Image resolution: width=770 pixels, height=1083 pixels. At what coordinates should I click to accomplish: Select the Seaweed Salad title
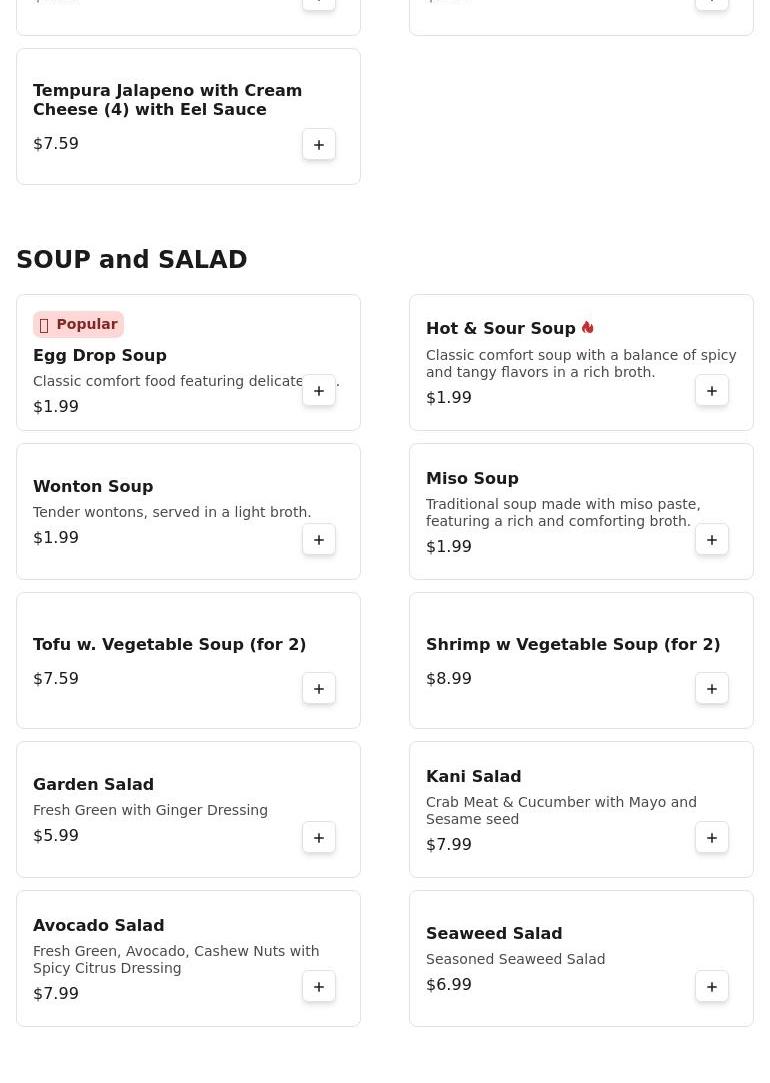click(494, 933)
